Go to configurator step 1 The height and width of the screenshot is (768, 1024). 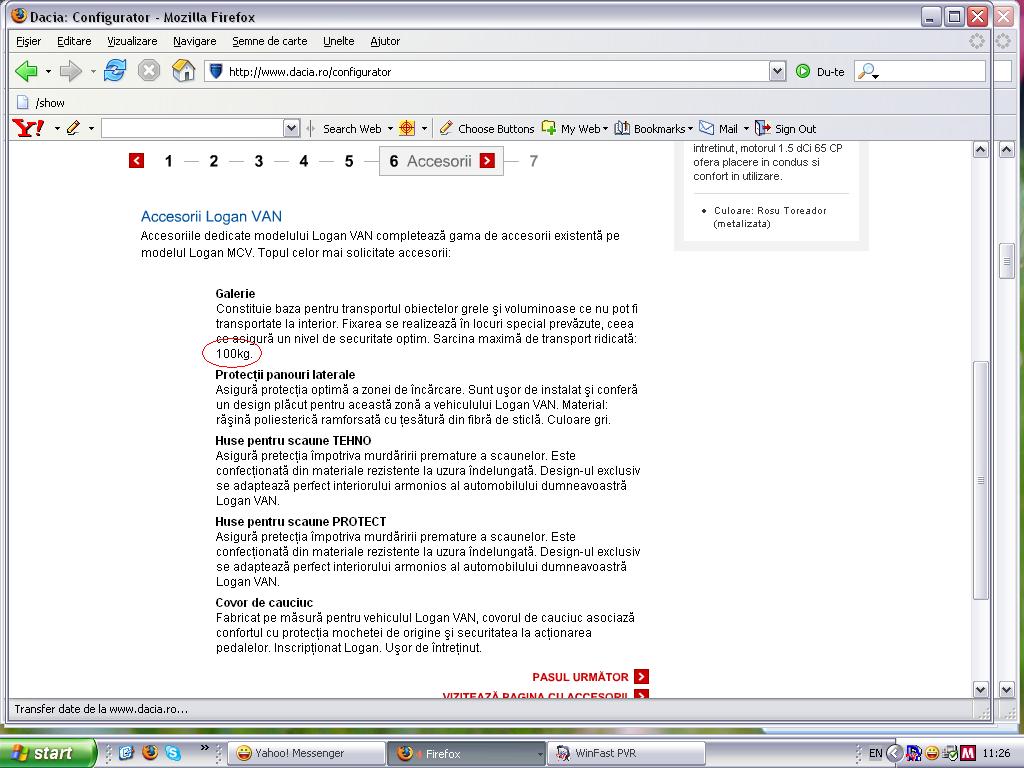point(168,161)
